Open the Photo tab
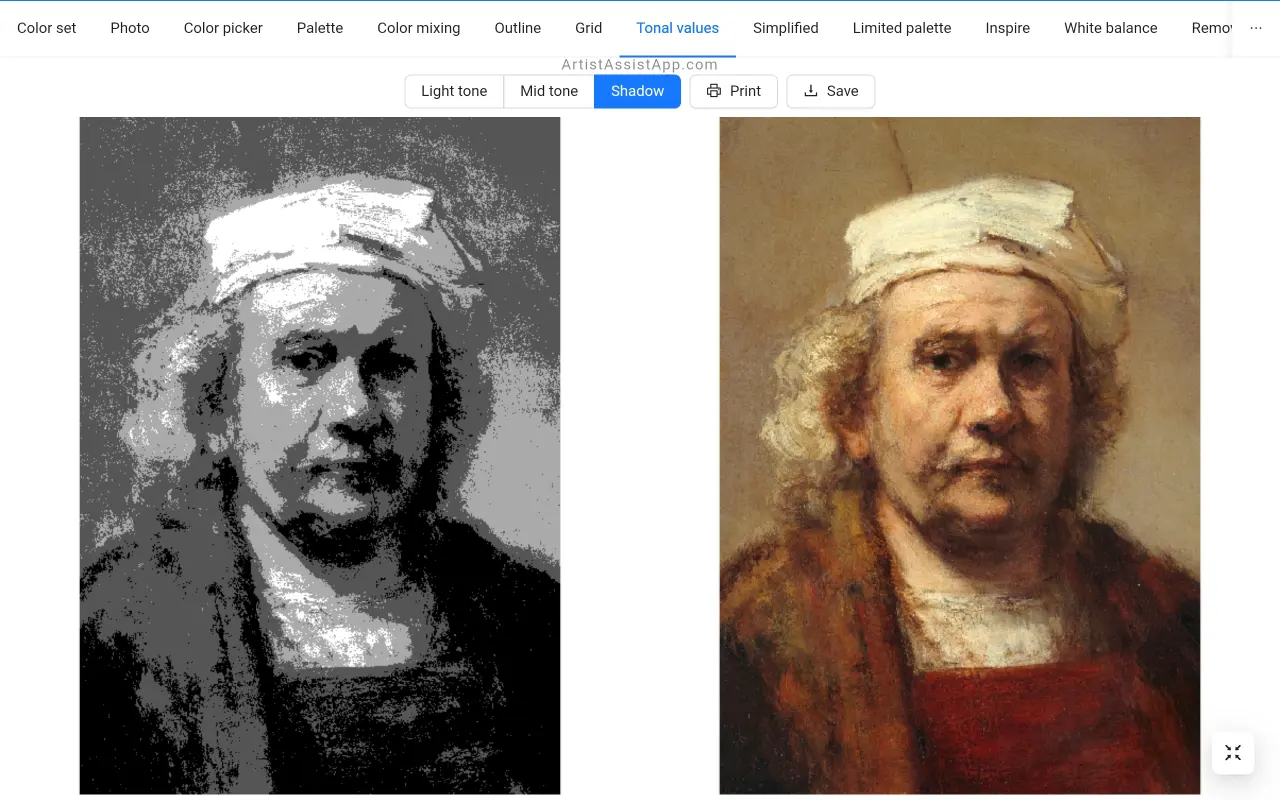Screen dimensions: 1280x800 click(x=130, y=28)
